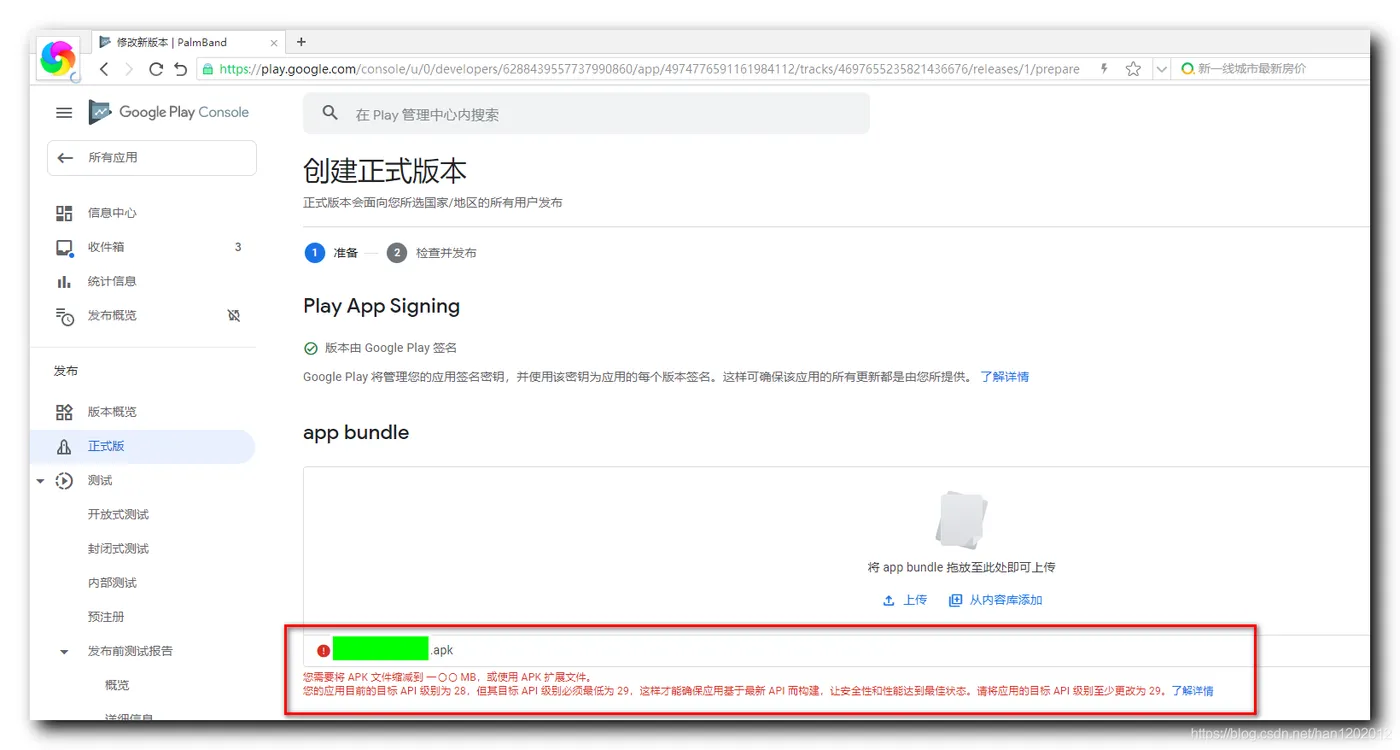This screenshot has width=1400, height=750.
Task: Click the lightning bolt icon in the address bar
Action: click(x=1104, y=68)
